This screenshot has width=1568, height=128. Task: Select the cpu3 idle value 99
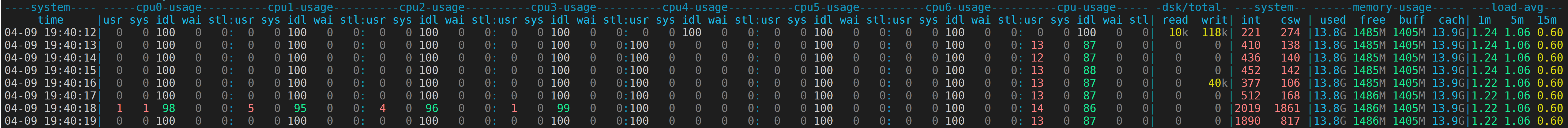coord(563,108)
